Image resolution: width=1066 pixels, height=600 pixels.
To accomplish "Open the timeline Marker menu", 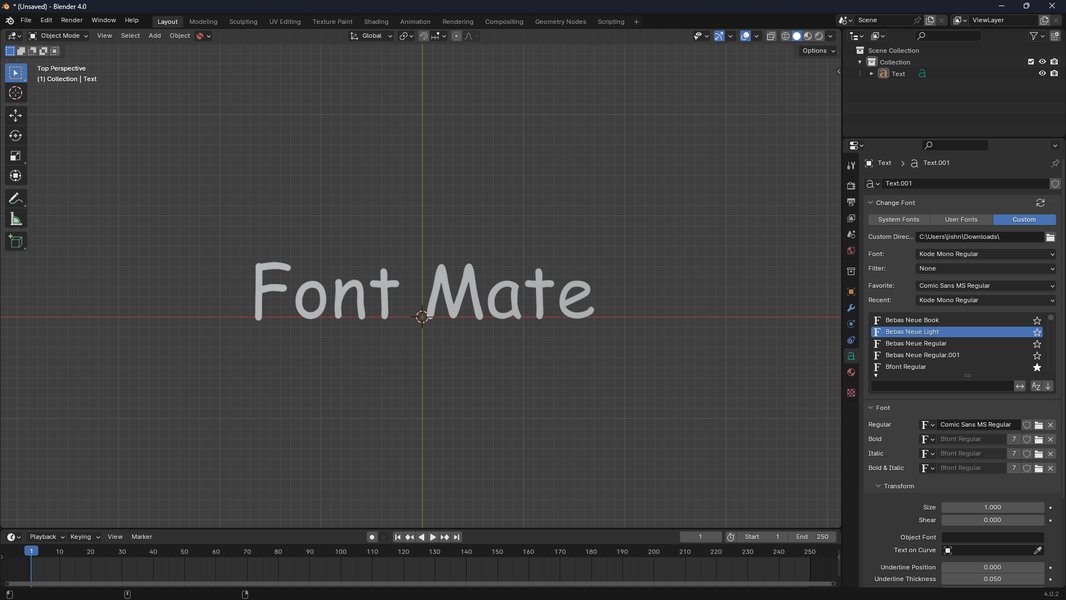I will click(x=141, y=537).
